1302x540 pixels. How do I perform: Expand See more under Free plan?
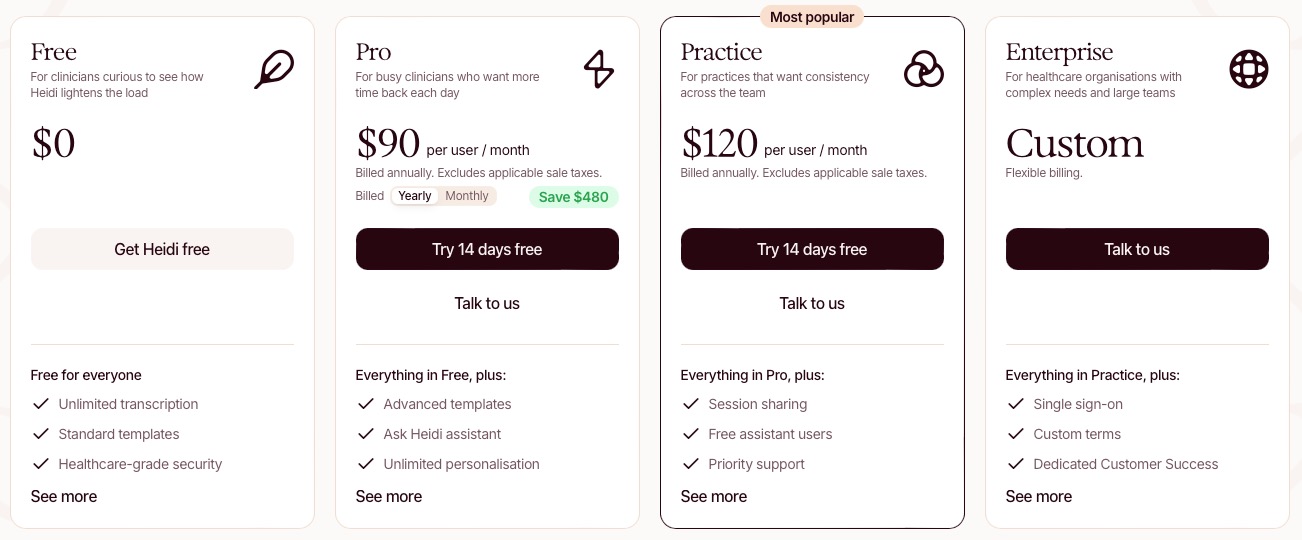click(64, 496)
